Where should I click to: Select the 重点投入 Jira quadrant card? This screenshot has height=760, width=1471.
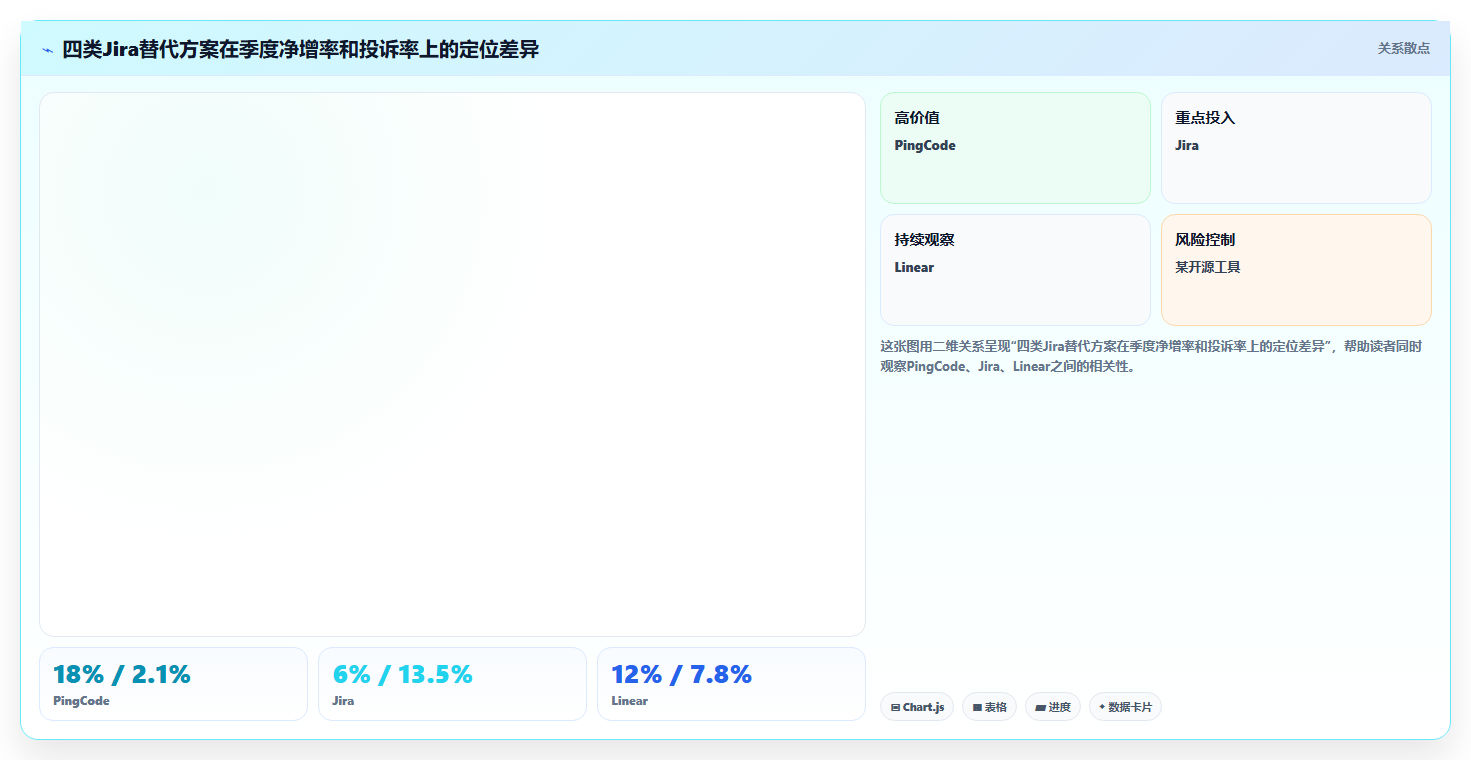point(1296,148)
